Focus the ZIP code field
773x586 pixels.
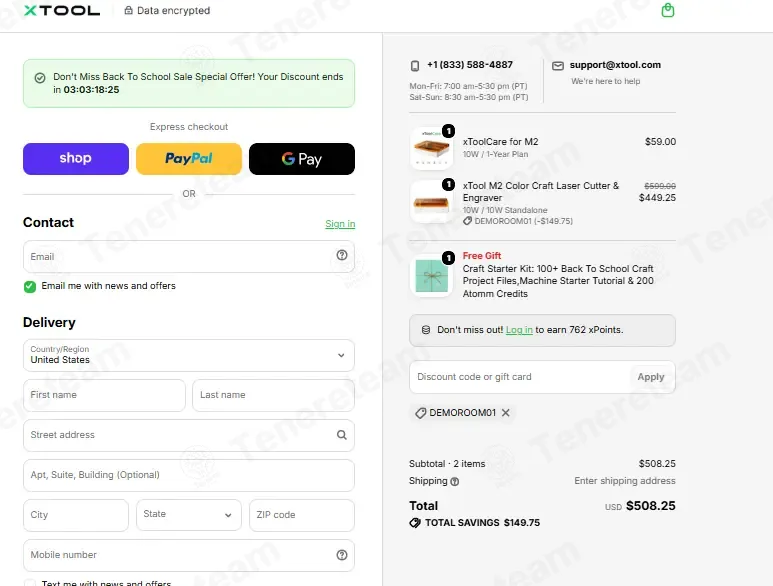click(x=302, y=515)
